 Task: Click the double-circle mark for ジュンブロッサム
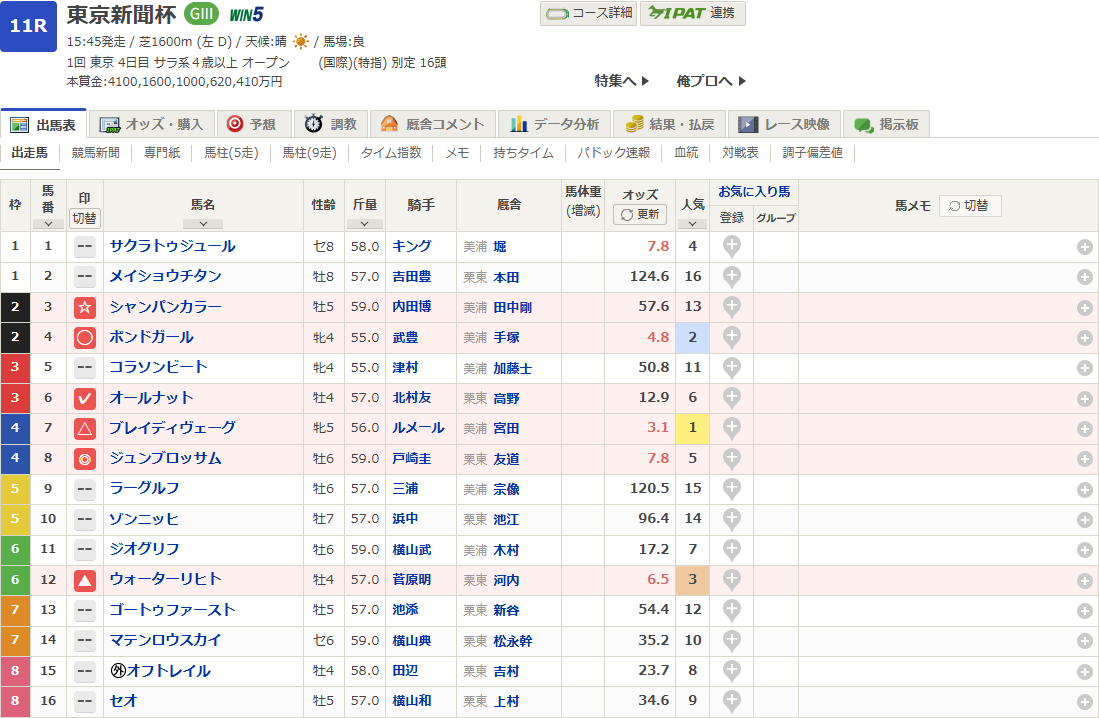[x=85, y=459]
